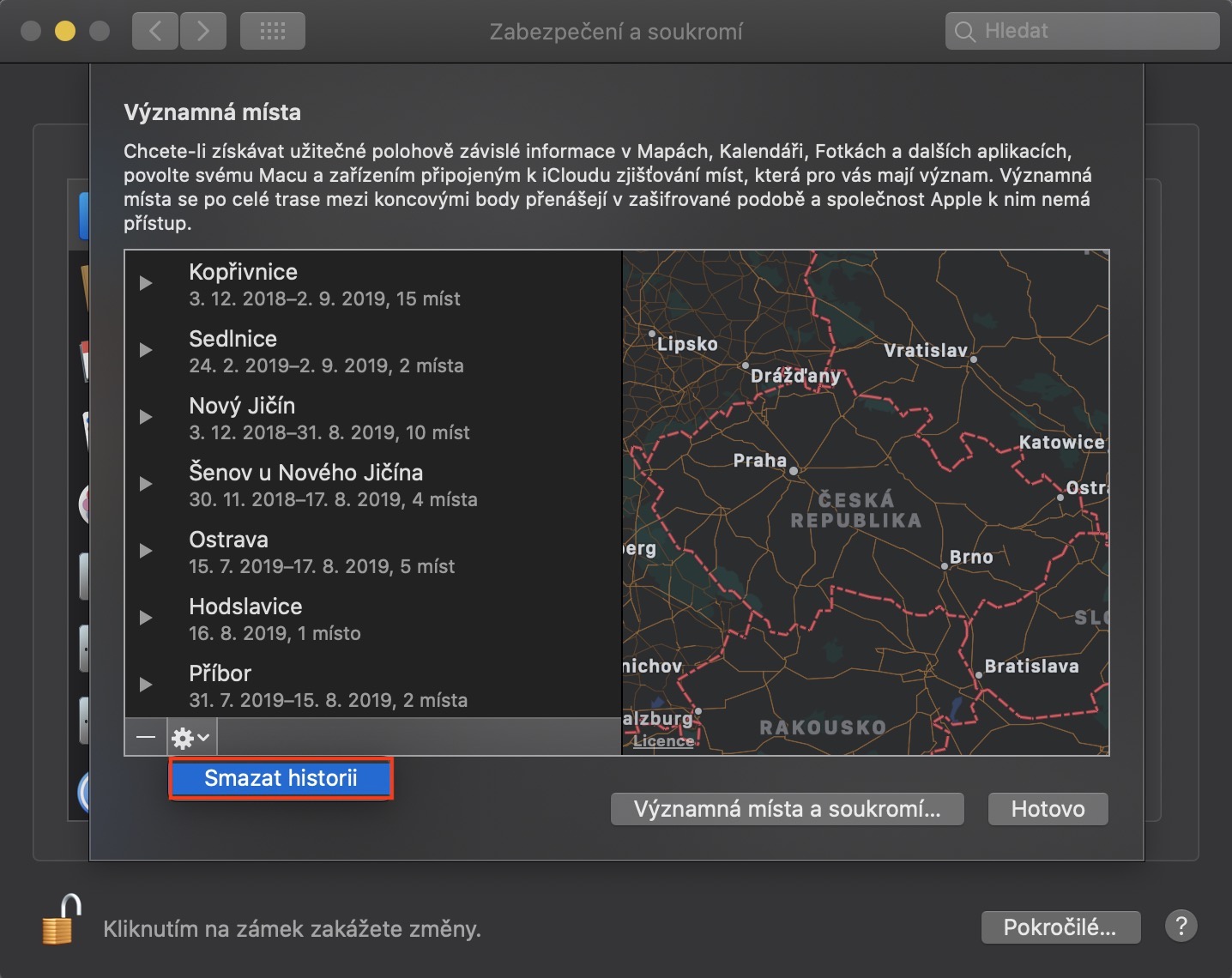Select Smazat historii menu item
The width and height of the screenshot is (1232, 978).
[x=281, y=779]
